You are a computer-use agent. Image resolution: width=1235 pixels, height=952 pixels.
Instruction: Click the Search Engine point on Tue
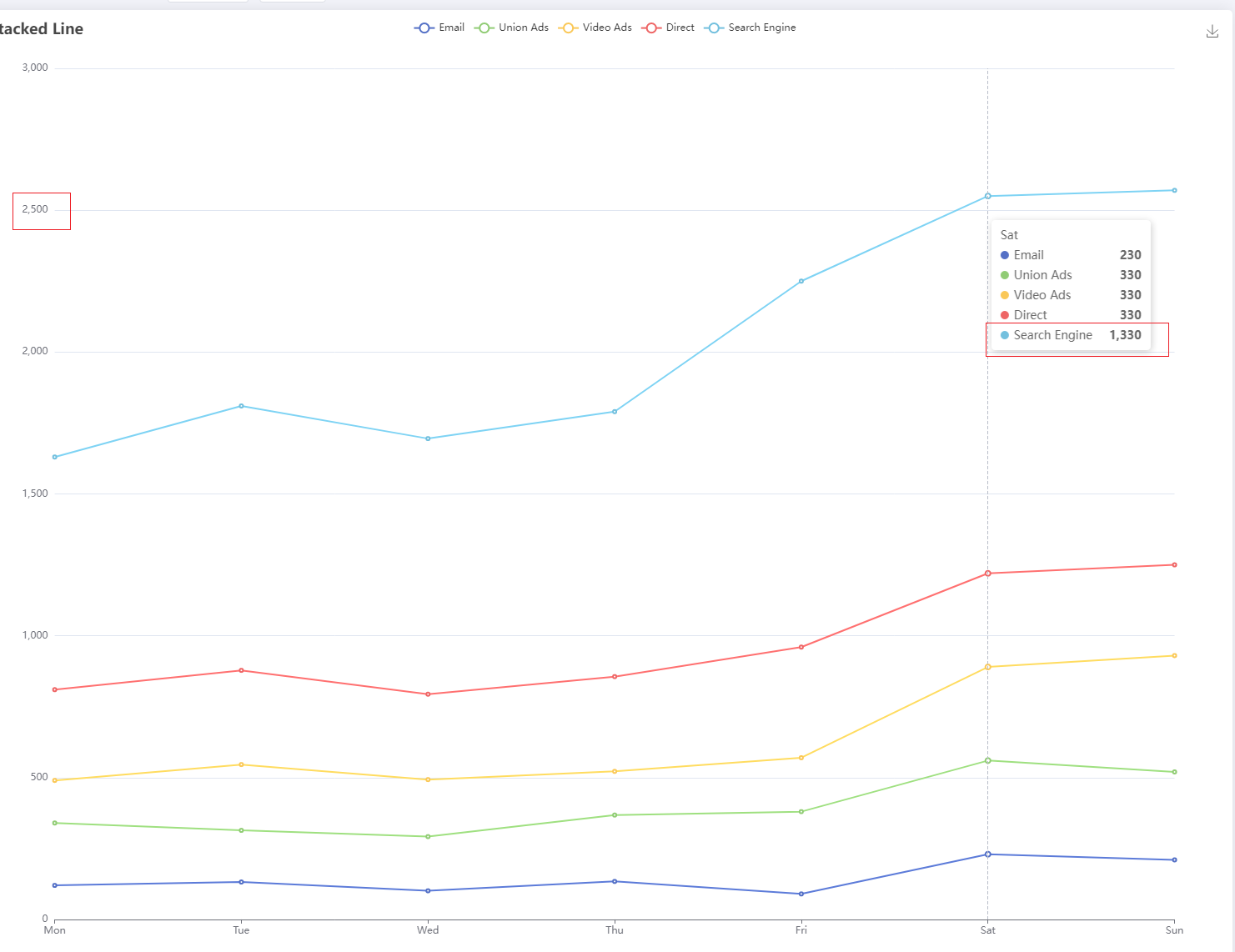point(241,406)
